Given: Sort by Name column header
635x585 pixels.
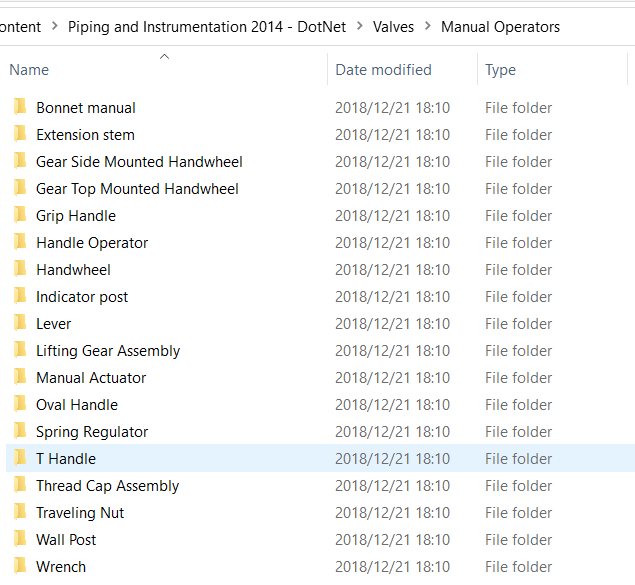Looking at the screenshot, I should (x=29, y=70).
